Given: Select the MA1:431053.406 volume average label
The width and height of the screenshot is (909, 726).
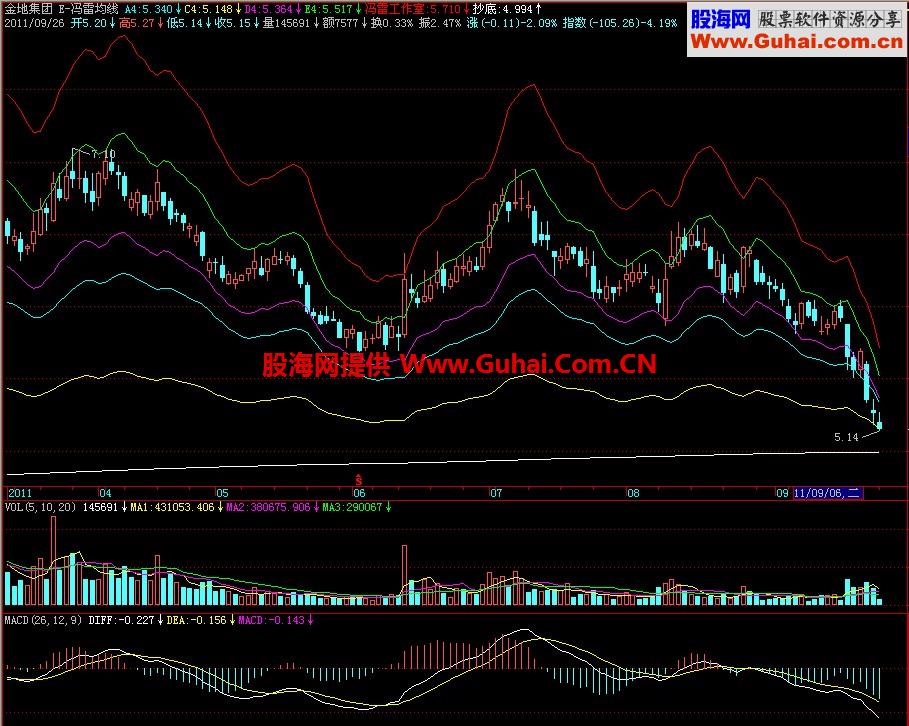Looking at the screenshot, I should [172, 507].
